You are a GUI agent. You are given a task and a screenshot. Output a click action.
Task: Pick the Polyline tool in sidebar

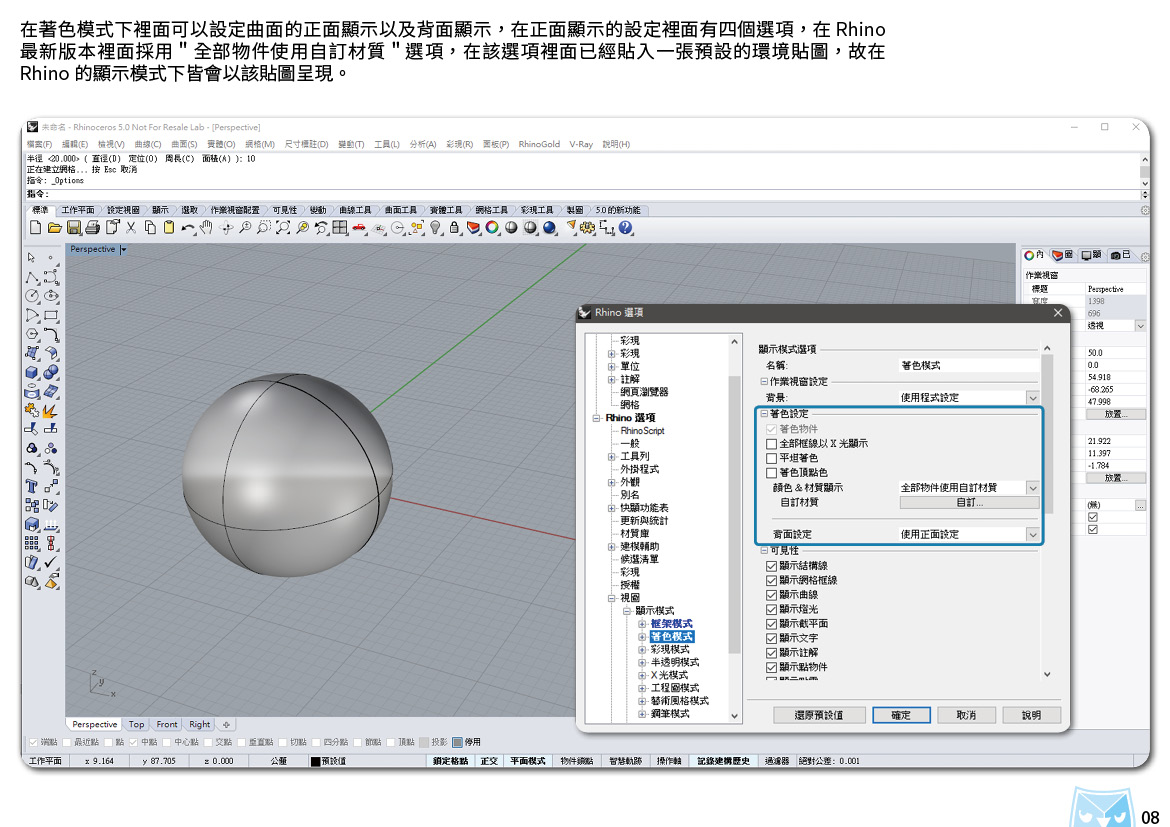[31, 277]
